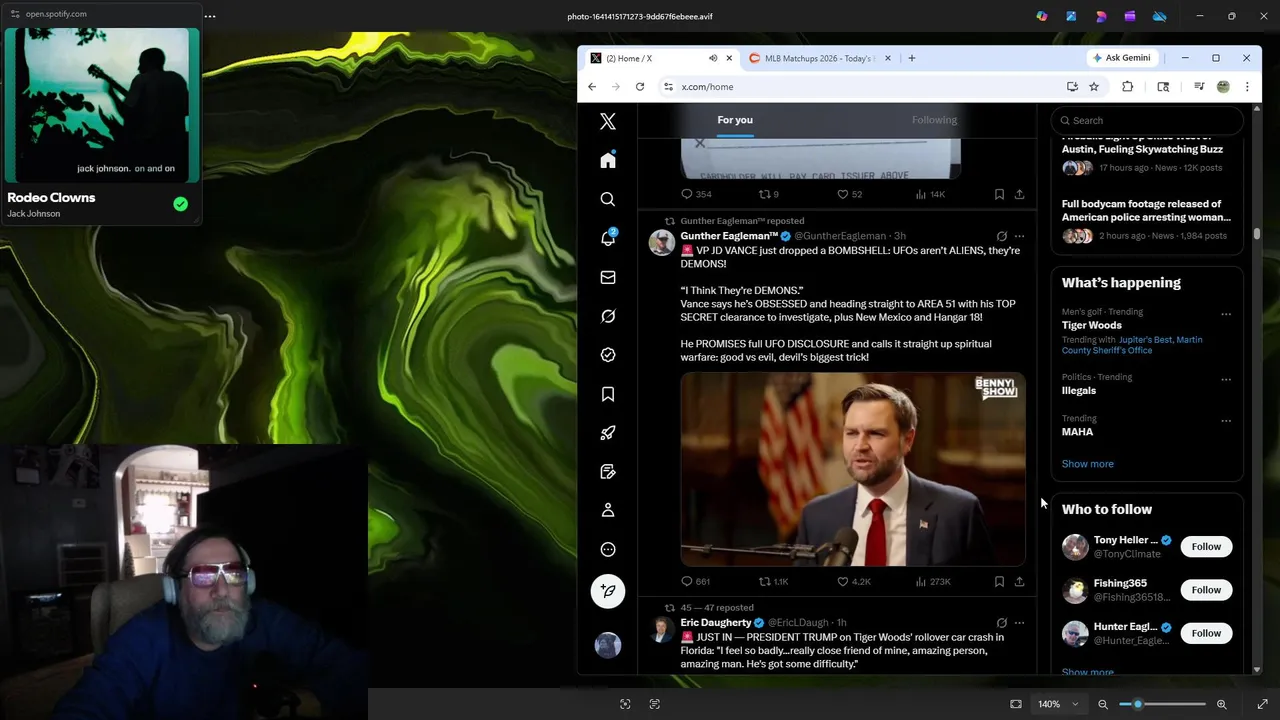Open account avatar at sidebar bottom
This screenshot has height=720, width=1280.
click(608, 645)
